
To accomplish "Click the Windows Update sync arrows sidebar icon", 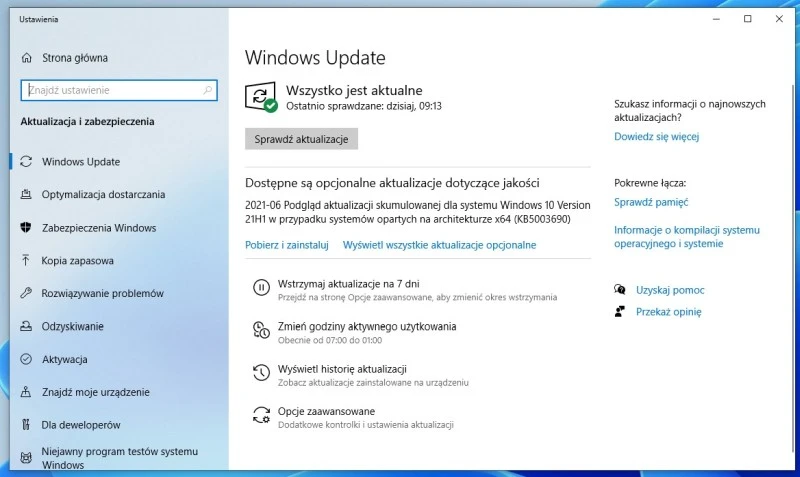I will [26, 162].
